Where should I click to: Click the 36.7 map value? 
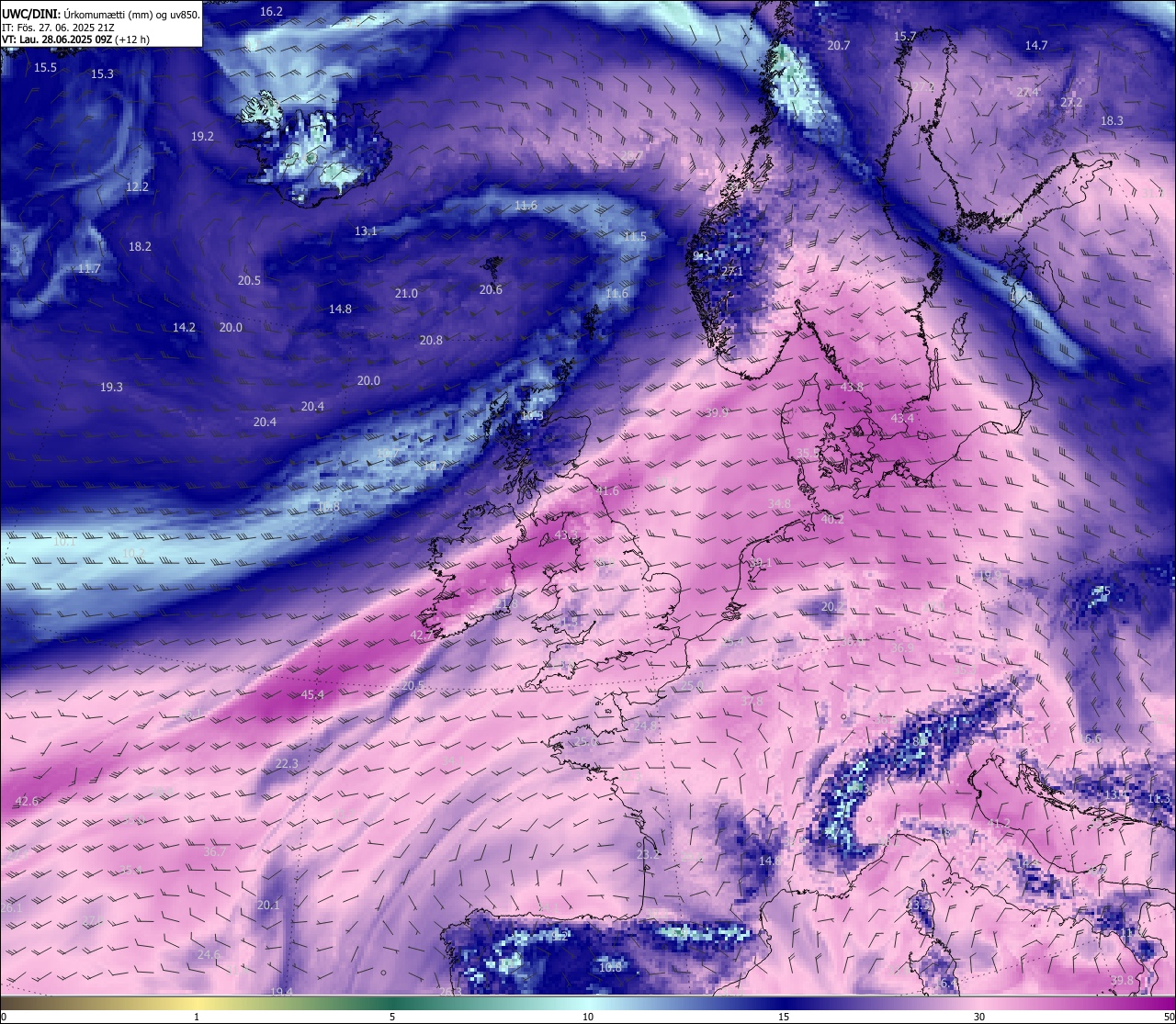(x=214, y=852)
